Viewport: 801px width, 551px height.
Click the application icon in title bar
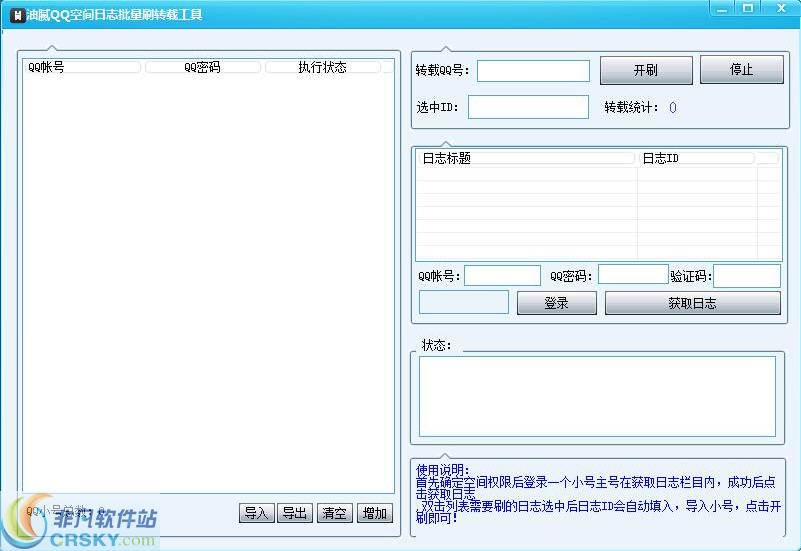click(x=18, y=15)
